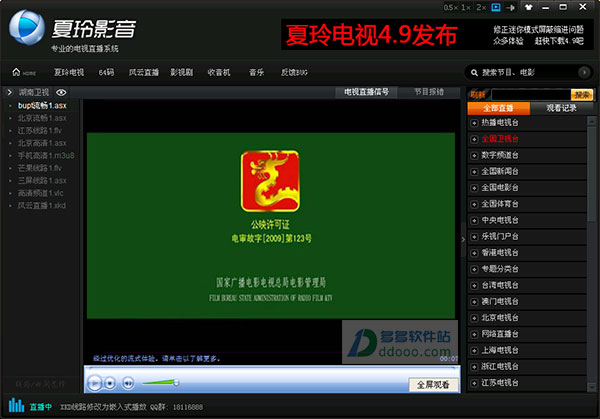Screen dimensions: 600x419
Task: Select the 全部直播 tab
Action: tap(499, 108)
